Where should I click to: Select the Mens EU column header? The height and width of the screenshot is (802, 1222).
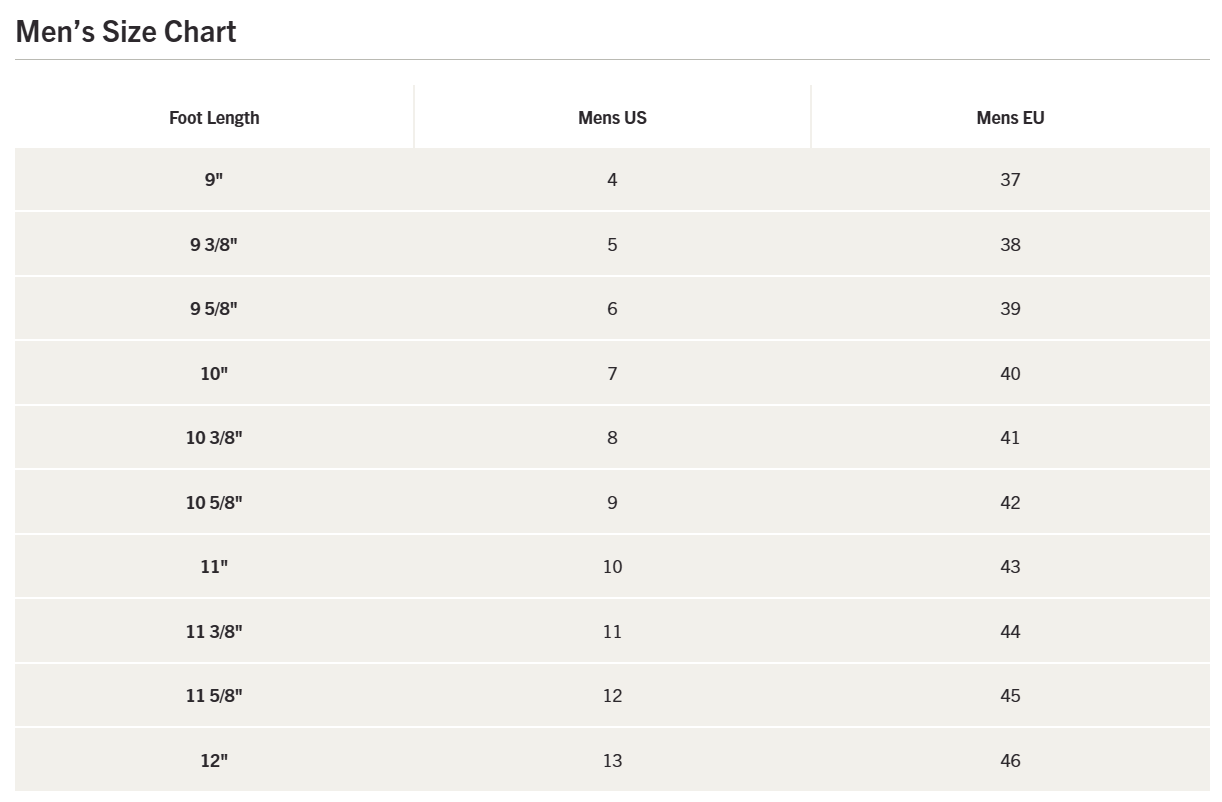point(1010,118)
